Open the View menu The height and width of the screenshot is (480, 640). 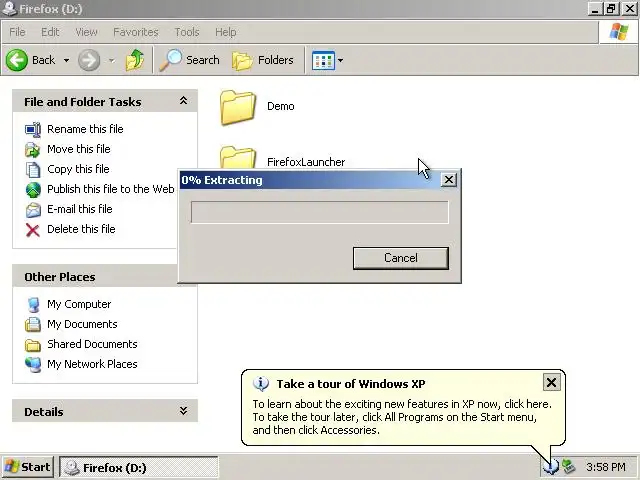[86, 32]
